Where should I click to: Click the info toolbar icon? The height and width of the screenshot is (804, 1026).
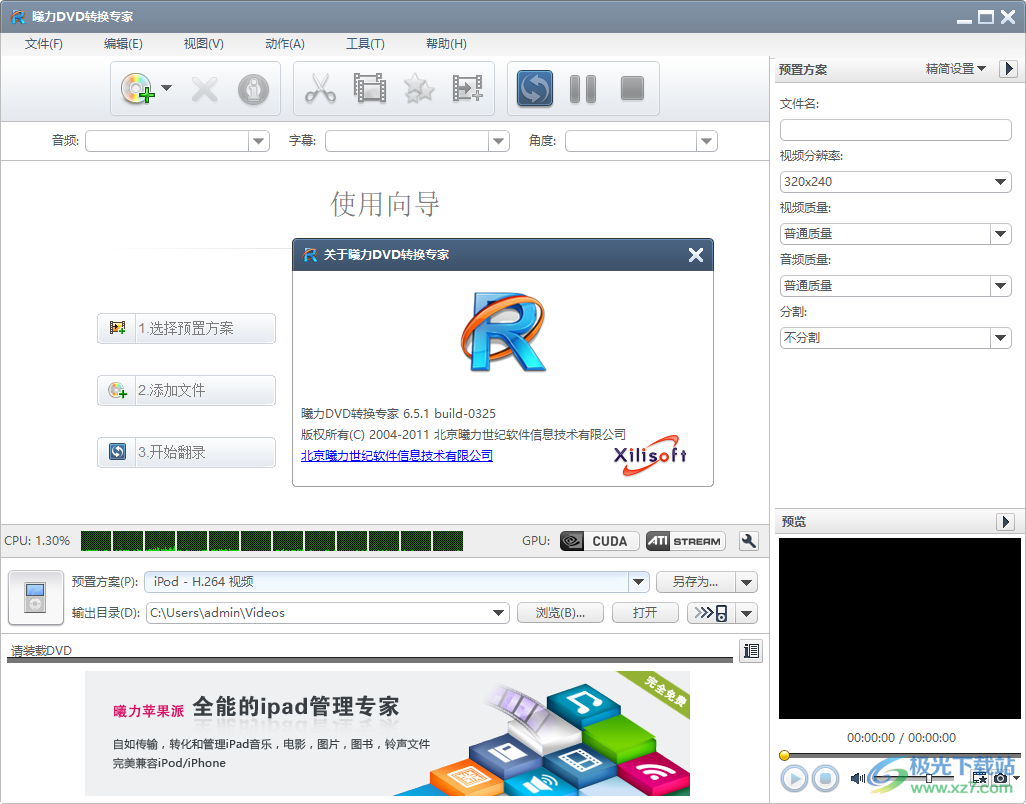click(x=253, y=89)
